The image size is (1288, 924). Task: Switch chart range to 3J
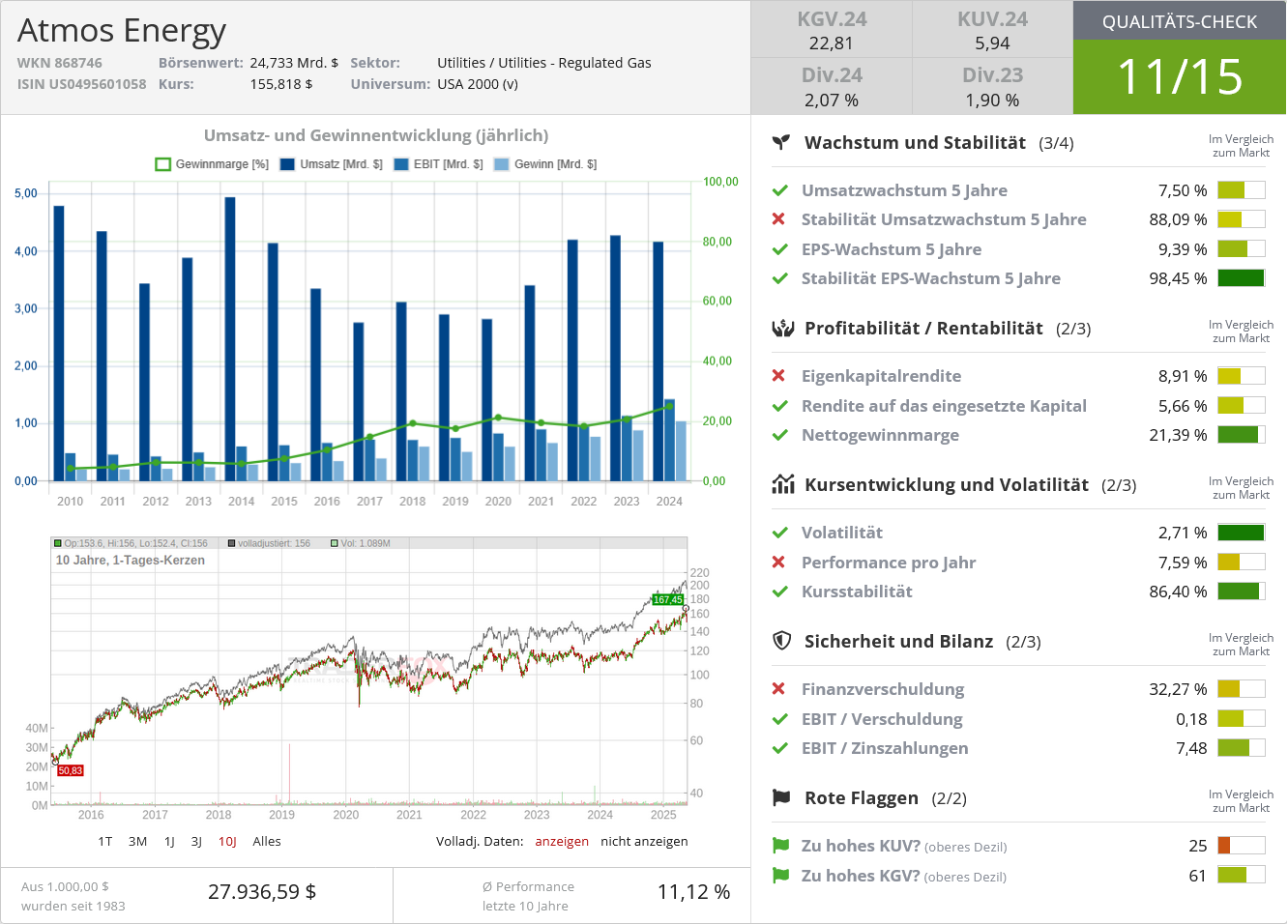coord(196,842)
